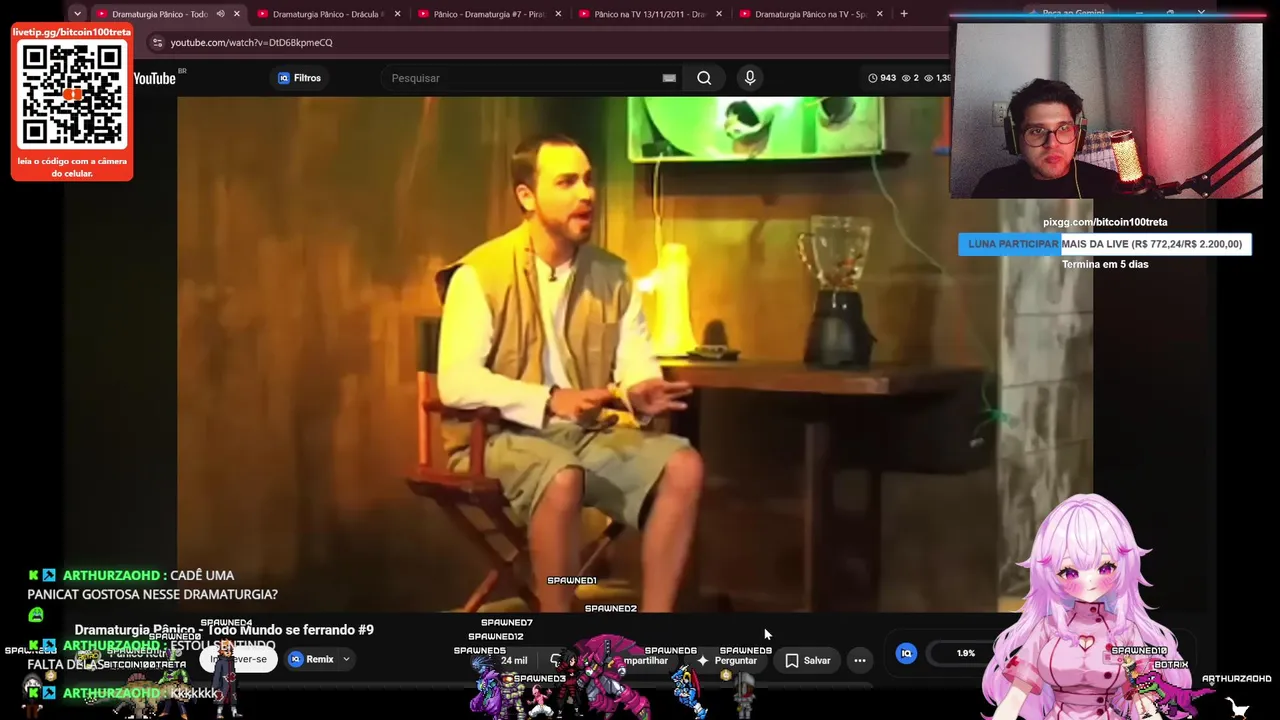Image resolution: width=1280 pixels, height=720 pixels.
Task: Click the 'LUNA PARTICIPAR MAIS DA LIVE' goal bar
Action: point(1105,244)
